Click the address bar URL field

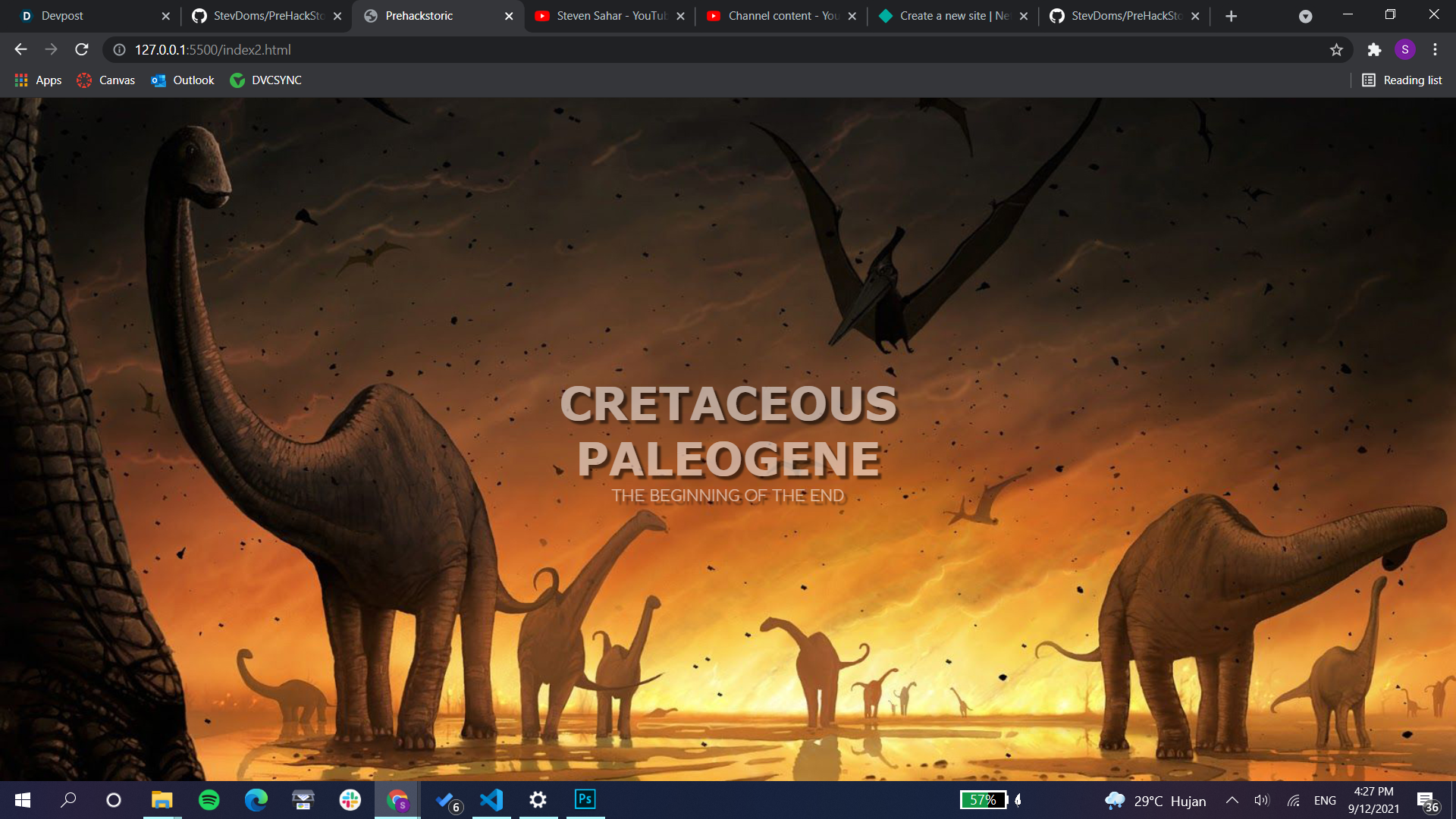click(x=682, y=49)
